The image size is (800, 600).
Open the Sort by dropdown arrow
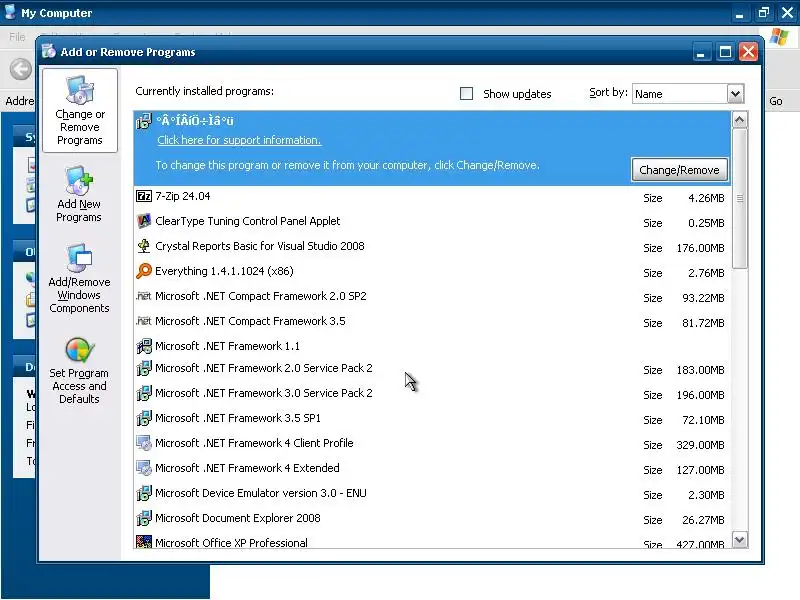pos(735,93)
